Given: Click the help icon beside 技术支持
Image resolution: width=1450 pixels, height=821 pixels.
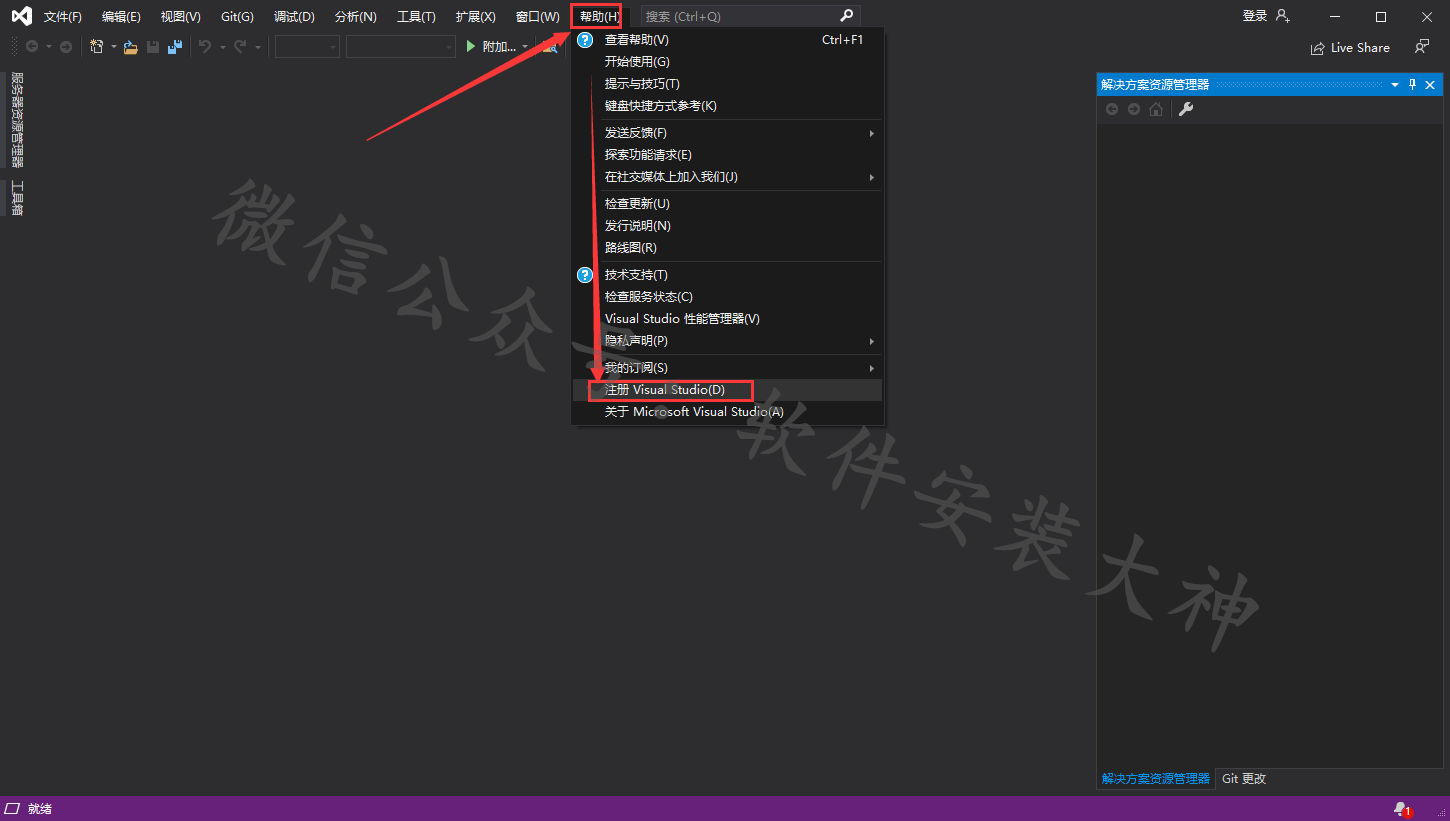Looking at the screenshot, I should point(586,275).
